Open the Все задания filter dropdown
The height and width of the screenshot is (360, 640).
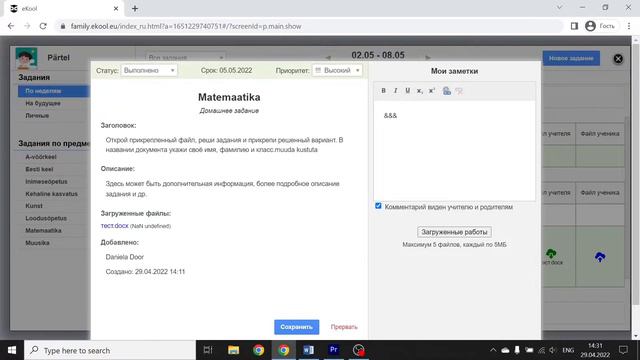[185, 58]
